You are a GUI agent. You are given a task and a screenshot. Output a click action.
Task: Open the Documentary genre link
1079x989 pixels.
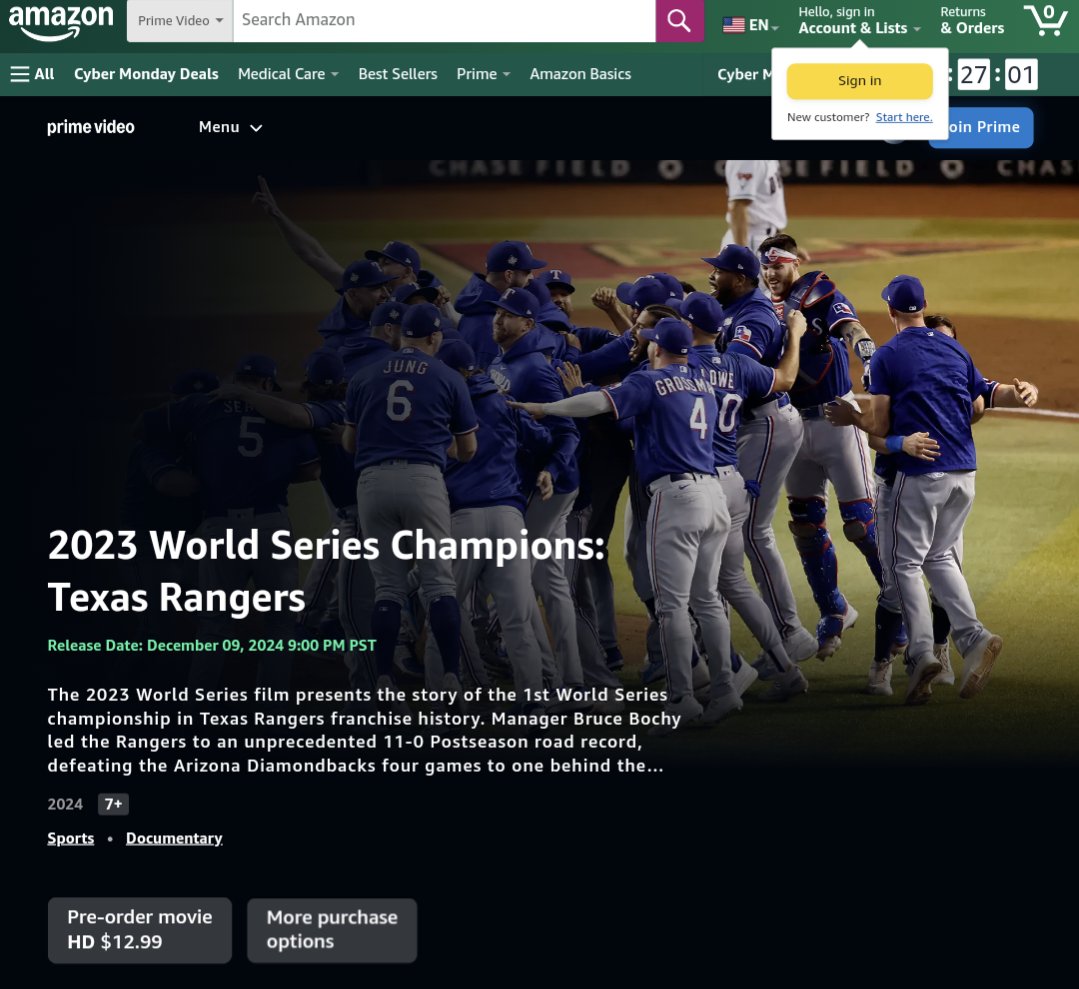(x=174, y=838)
